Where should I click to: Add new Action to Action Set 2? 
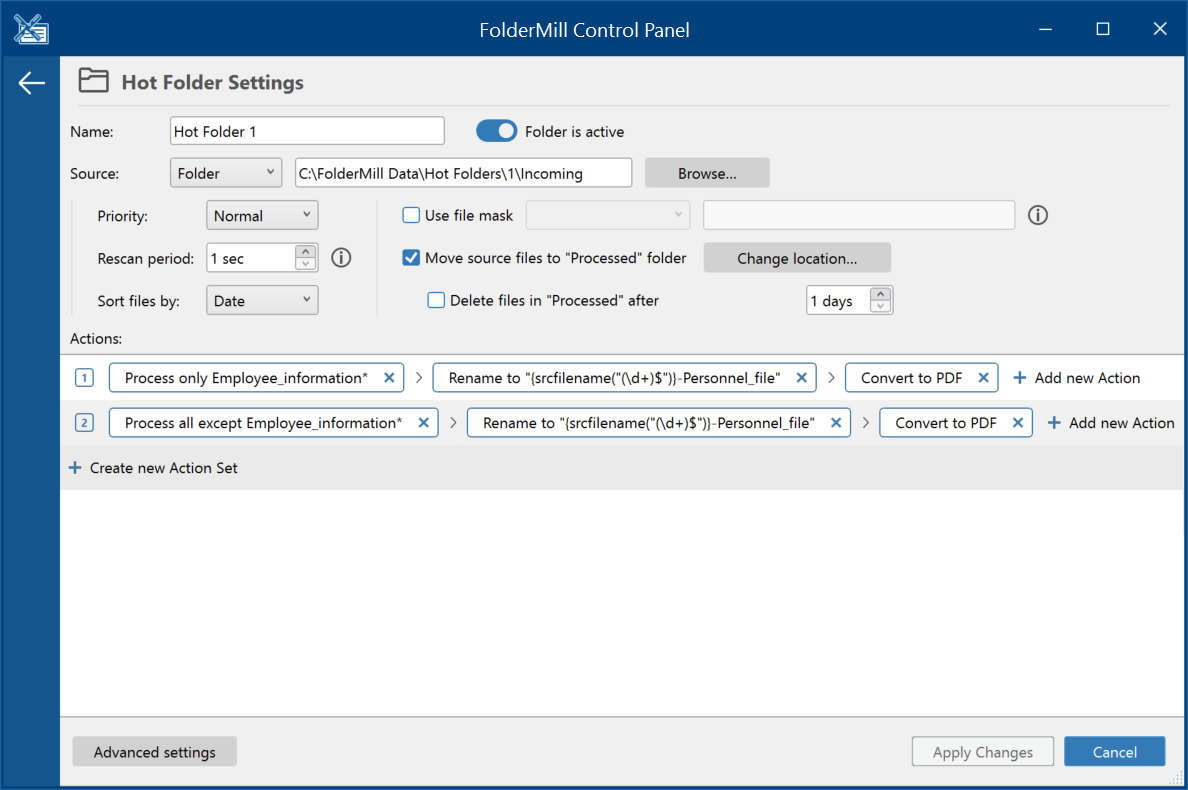1111,423
